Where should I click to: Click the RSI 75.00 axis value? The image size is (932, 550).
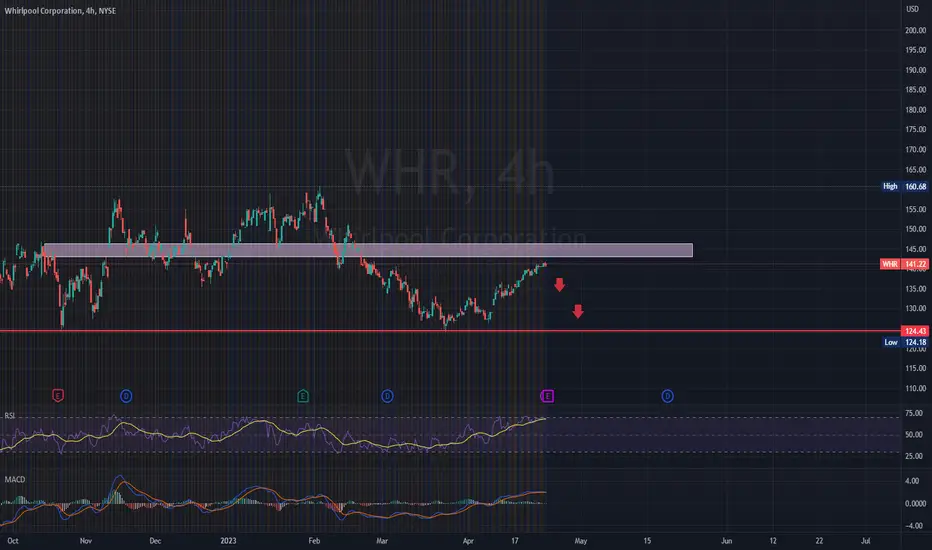914,413
